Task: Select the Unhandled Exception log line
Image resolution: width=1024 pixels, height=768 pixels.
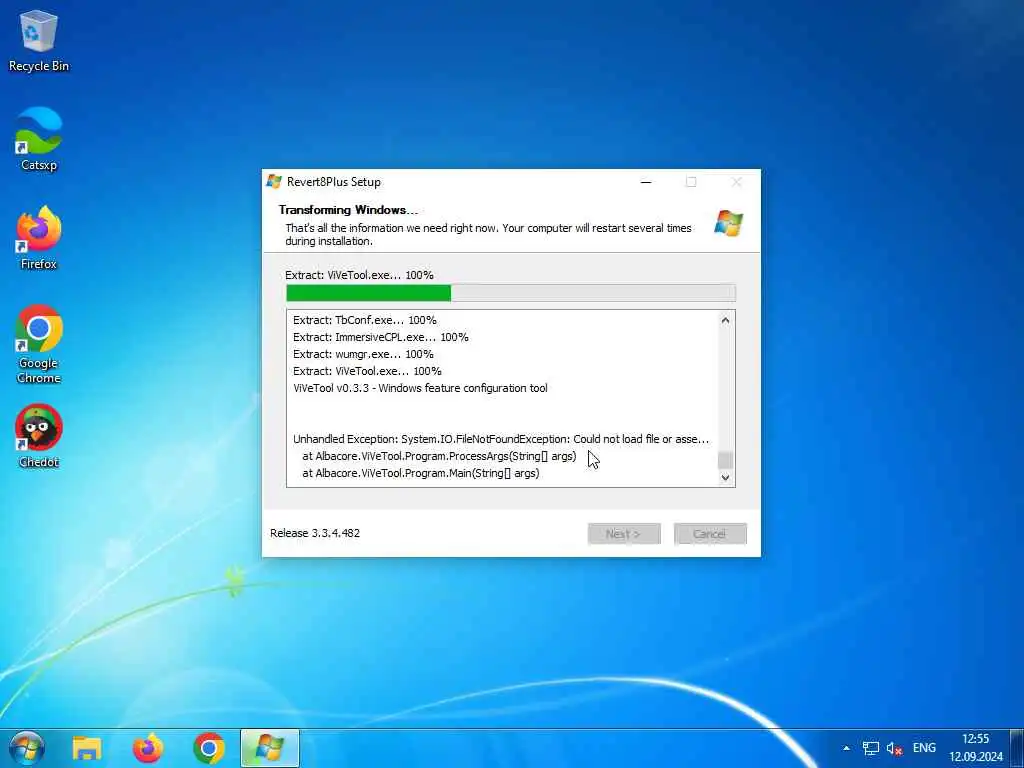Action: coord(501,439)
